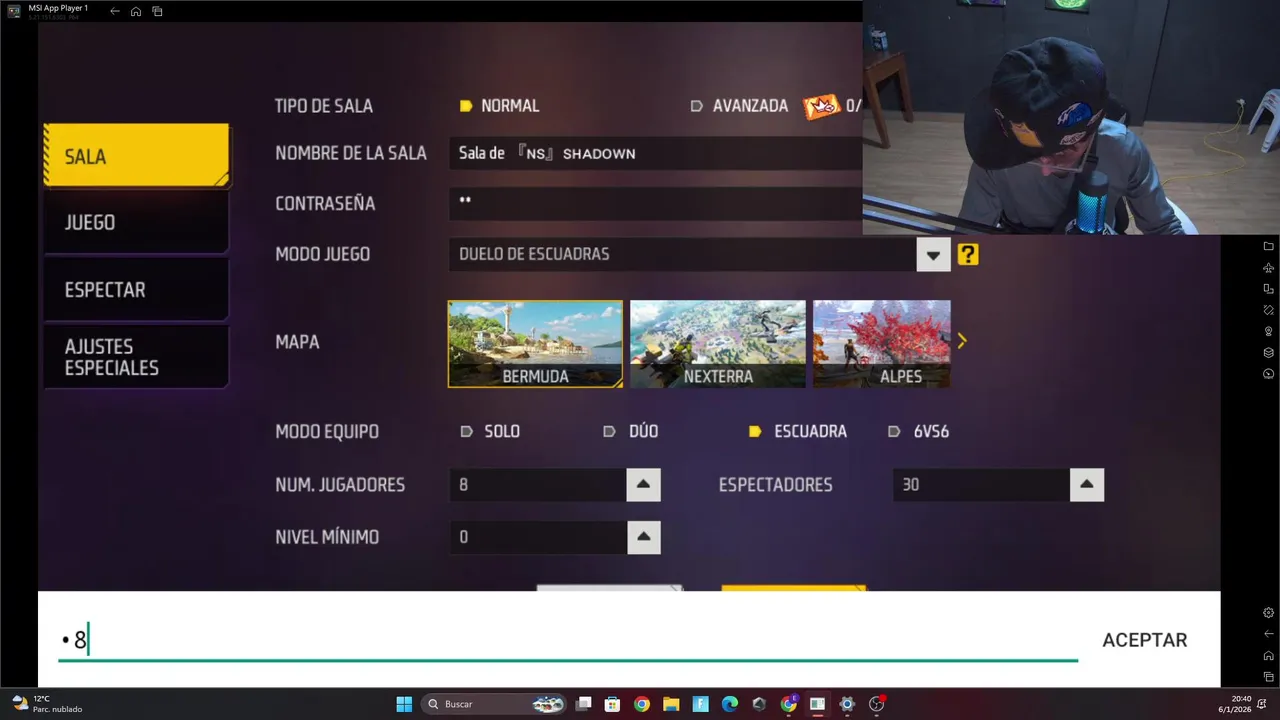Click the Espectadores value 30
This screenshot has width=1280, height=720.
[x=981, y=485]
